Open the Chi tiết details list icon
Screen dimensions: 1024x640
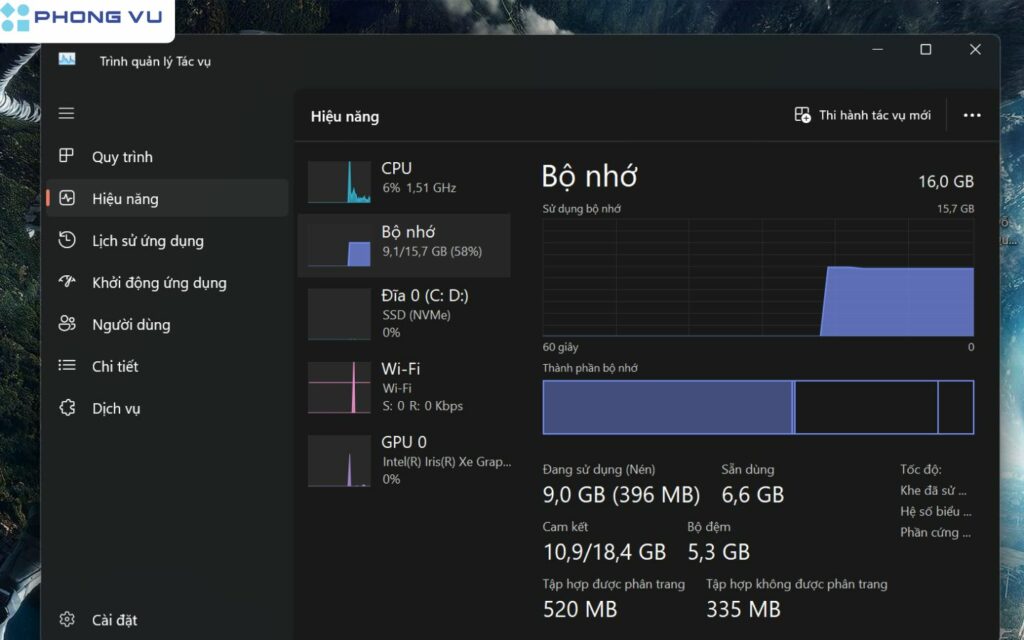pos(67,367)
